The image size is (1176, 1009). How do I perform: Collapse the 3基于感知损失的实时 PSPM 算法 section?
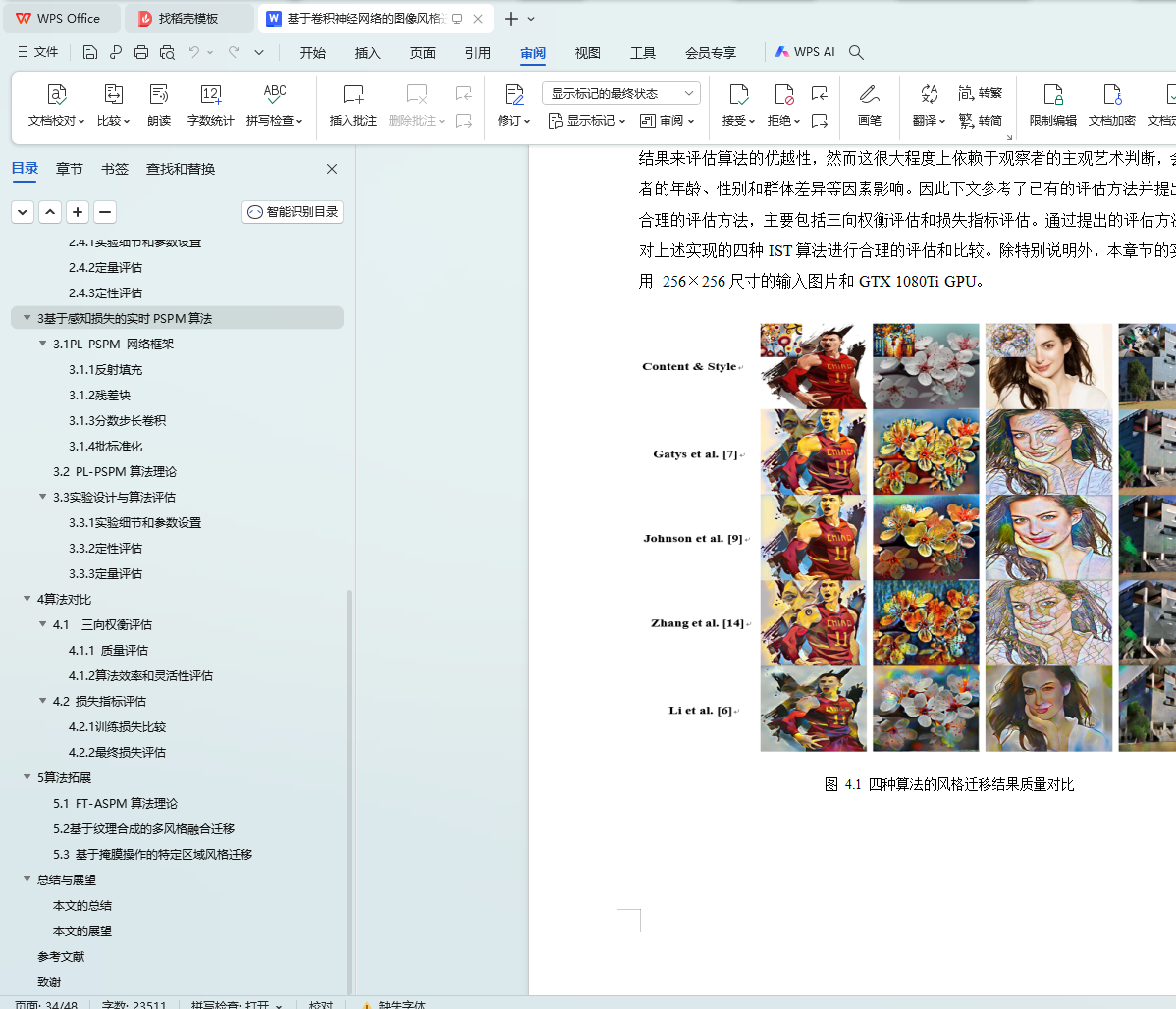(x=27, y=318)
